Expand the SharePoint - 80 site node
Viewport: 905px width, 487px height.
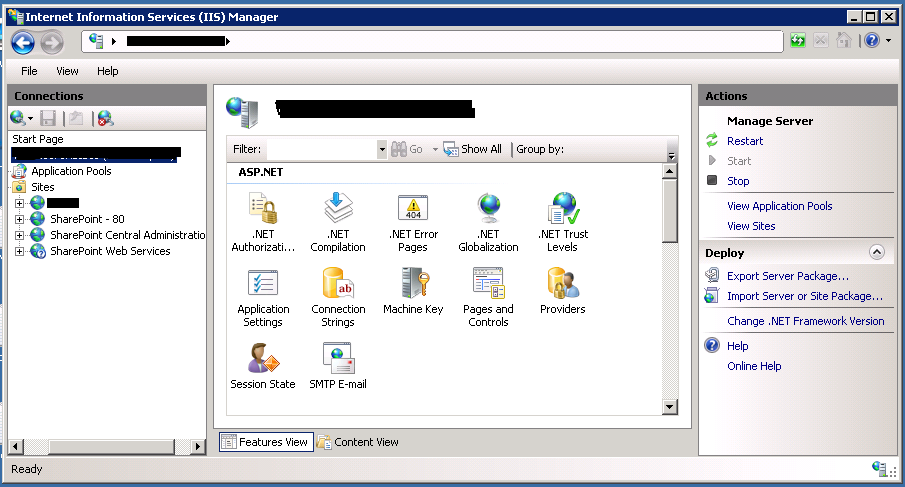click(x=19, y=219)
